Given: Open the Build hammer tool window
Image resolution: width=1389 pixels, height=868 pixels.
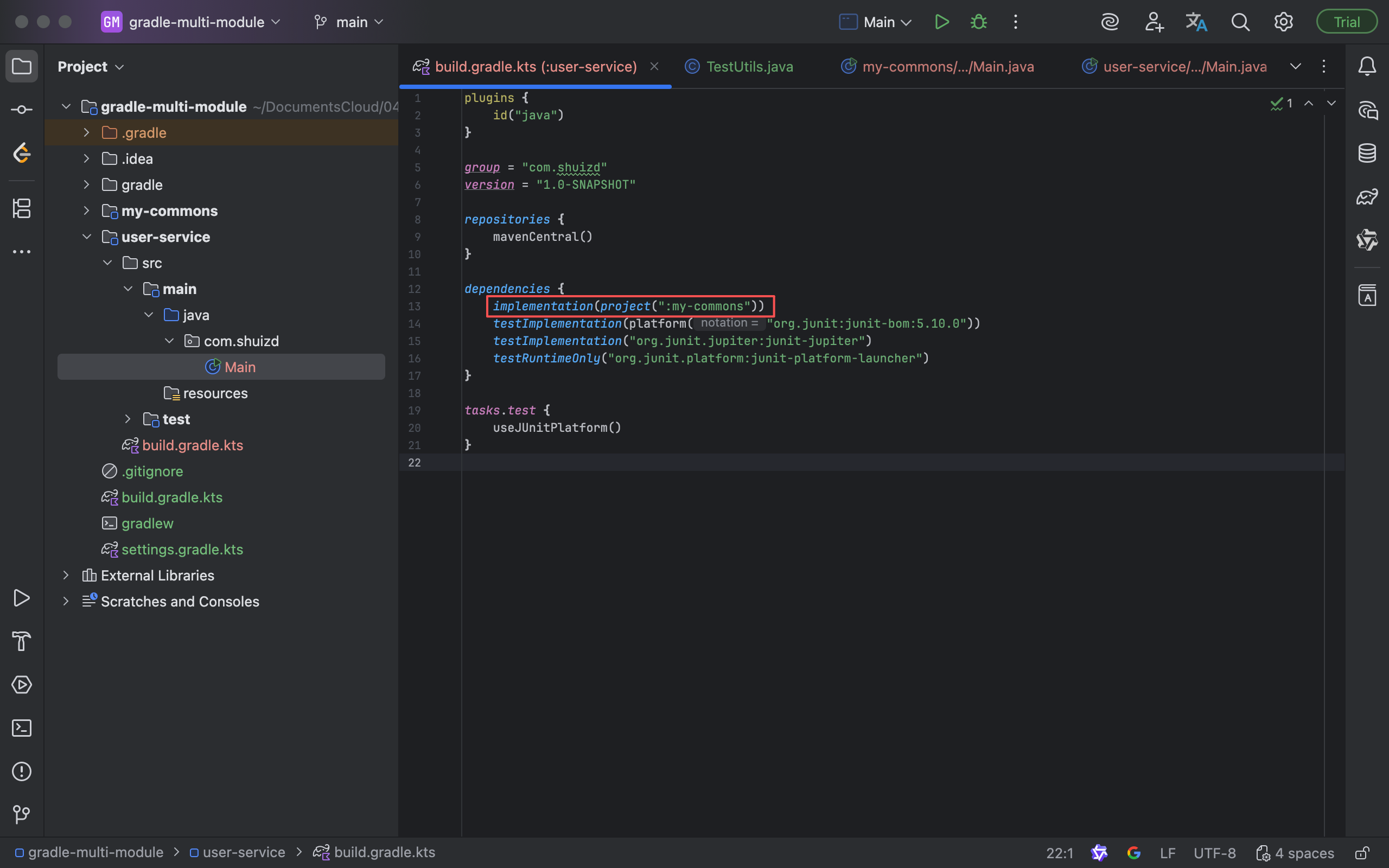Looking at the screenshot, I should coord(21,641).
